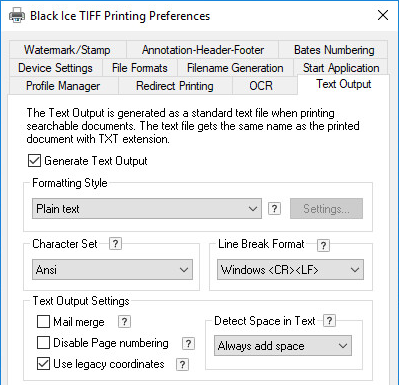This screenshot has height=385, width=399.
Task: Click the Detect Space in Text help icon
Action: tap(329, 321)
